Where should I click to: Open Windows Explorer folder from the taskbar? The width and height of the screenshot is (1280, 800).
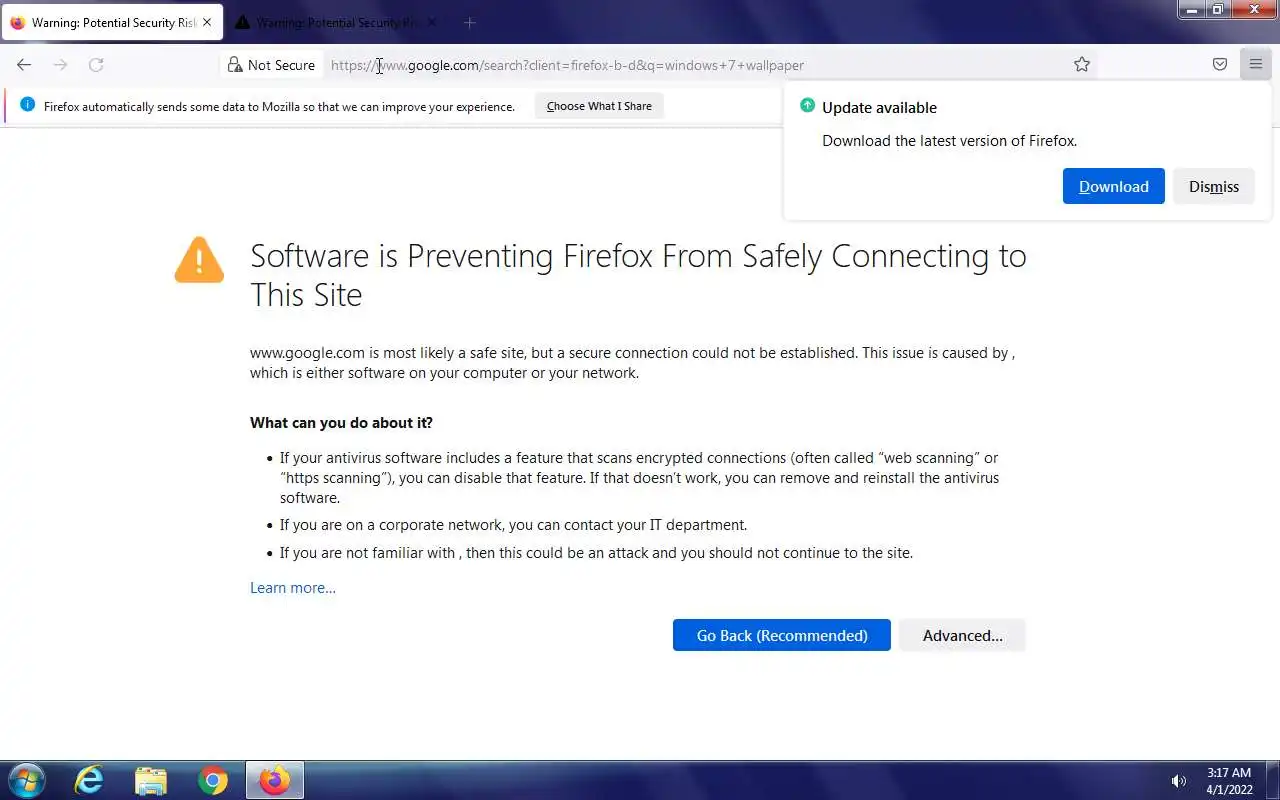[150, 780]
